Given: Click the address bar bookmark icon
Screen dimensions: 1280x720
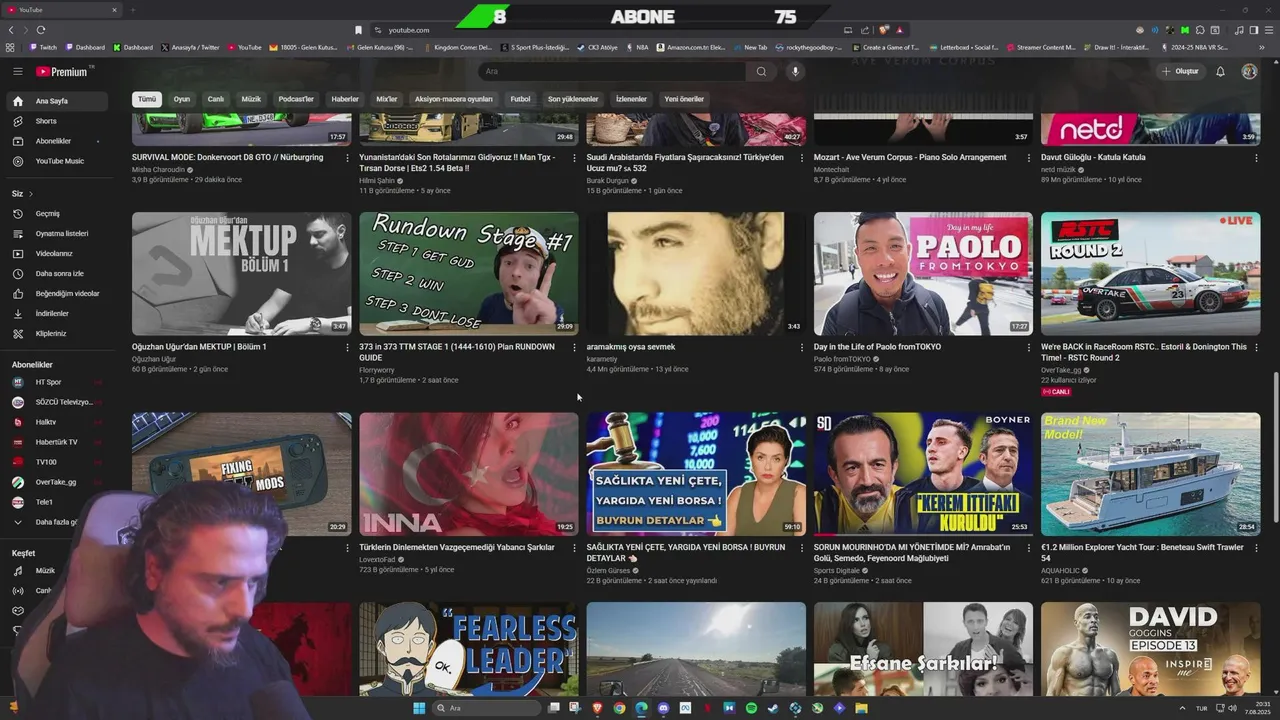Looking at the screenshot, I should click(359, 30).
